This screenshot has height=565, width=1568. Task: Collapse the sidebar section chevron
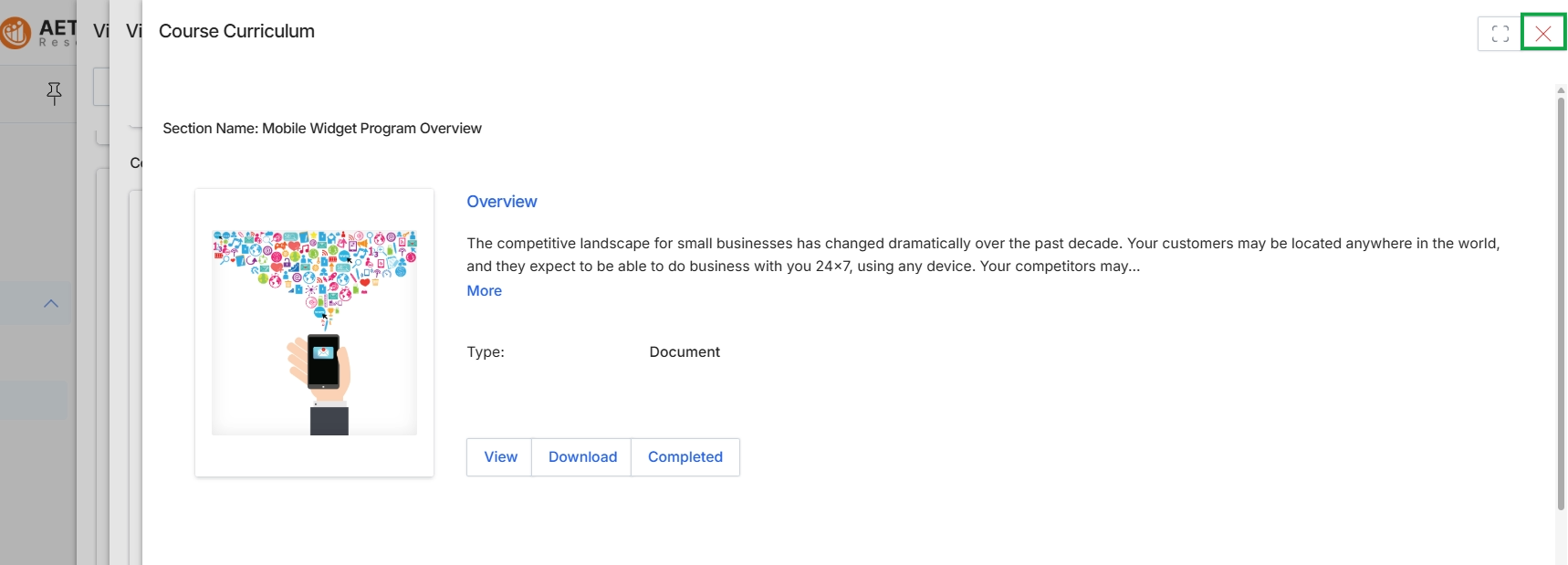coord(51,303)
